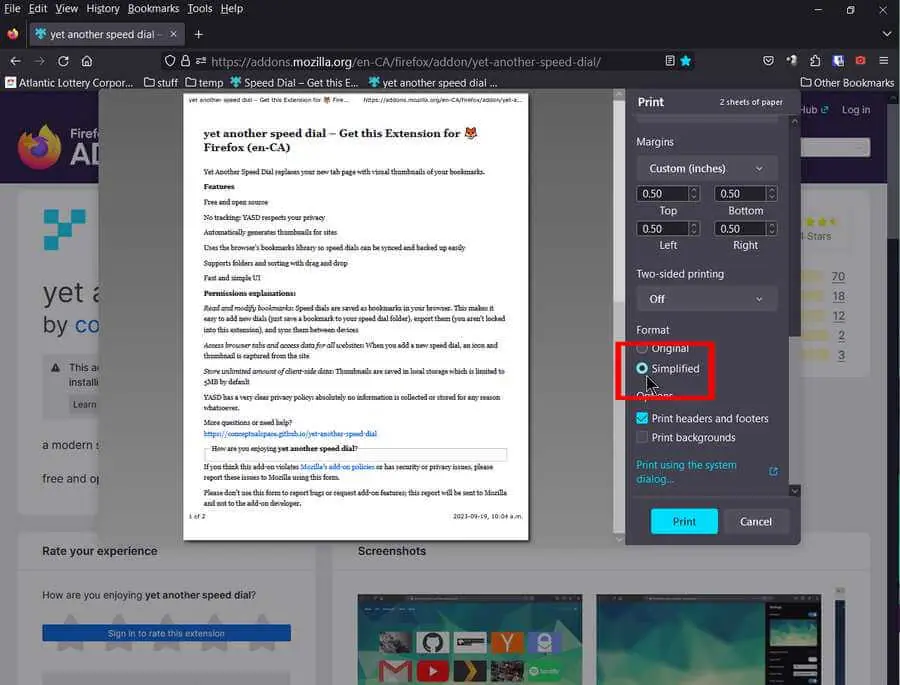Click the extension icon left of the puzzle piece
Viewport: 900px width, 685px height.
point(792,61)
